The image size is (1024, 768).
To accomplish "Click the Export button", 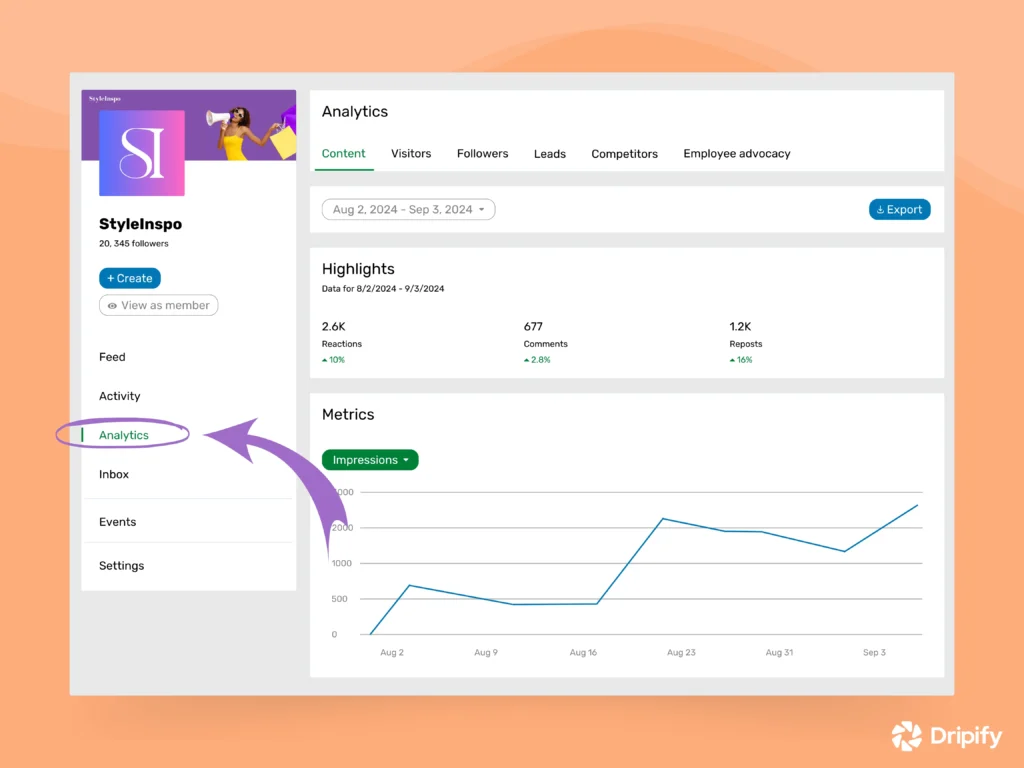I will pos(899,209).
